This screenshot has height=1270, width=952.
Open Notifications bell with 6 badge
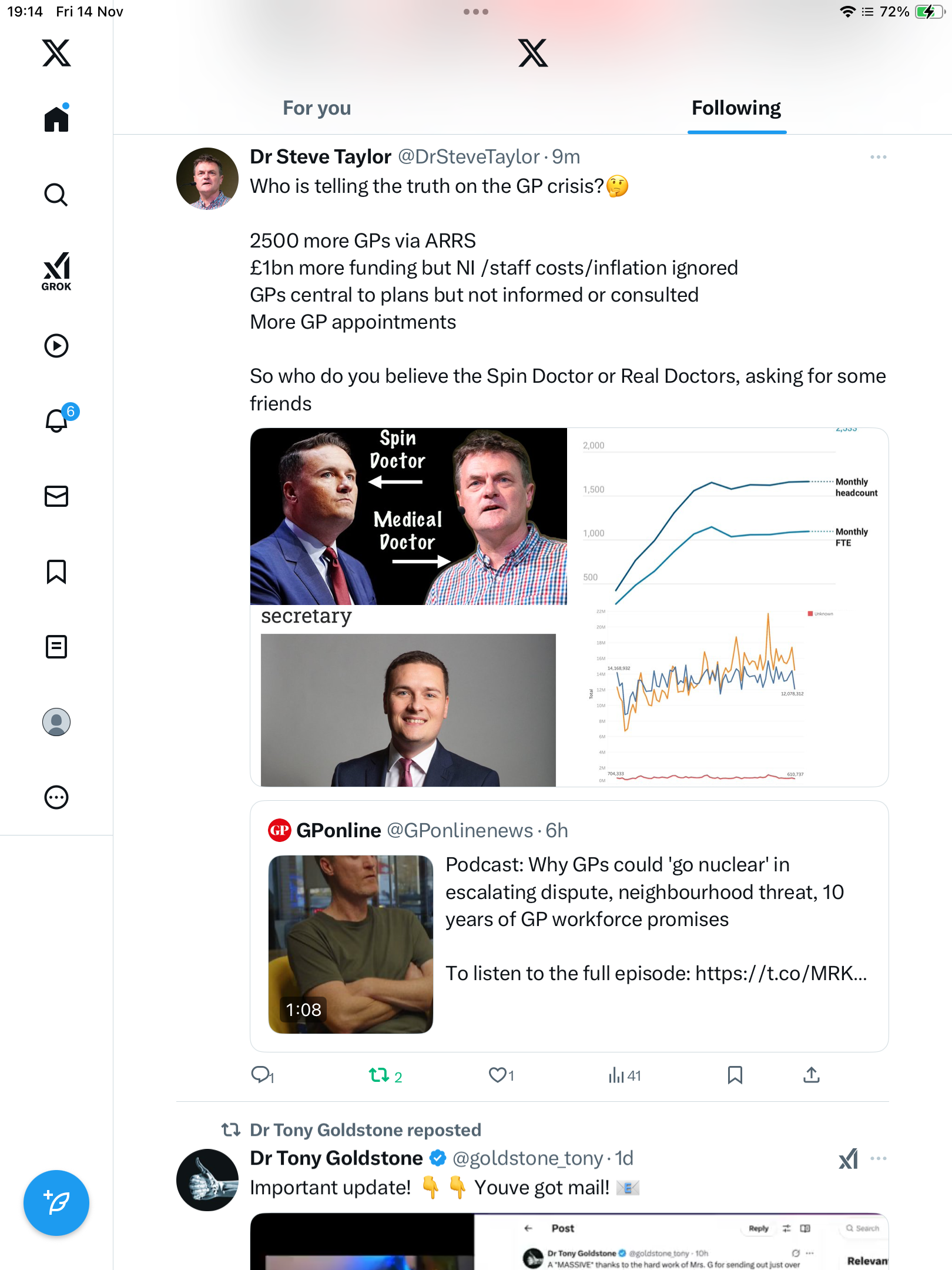pyautogui.click(x=57, y=420)
